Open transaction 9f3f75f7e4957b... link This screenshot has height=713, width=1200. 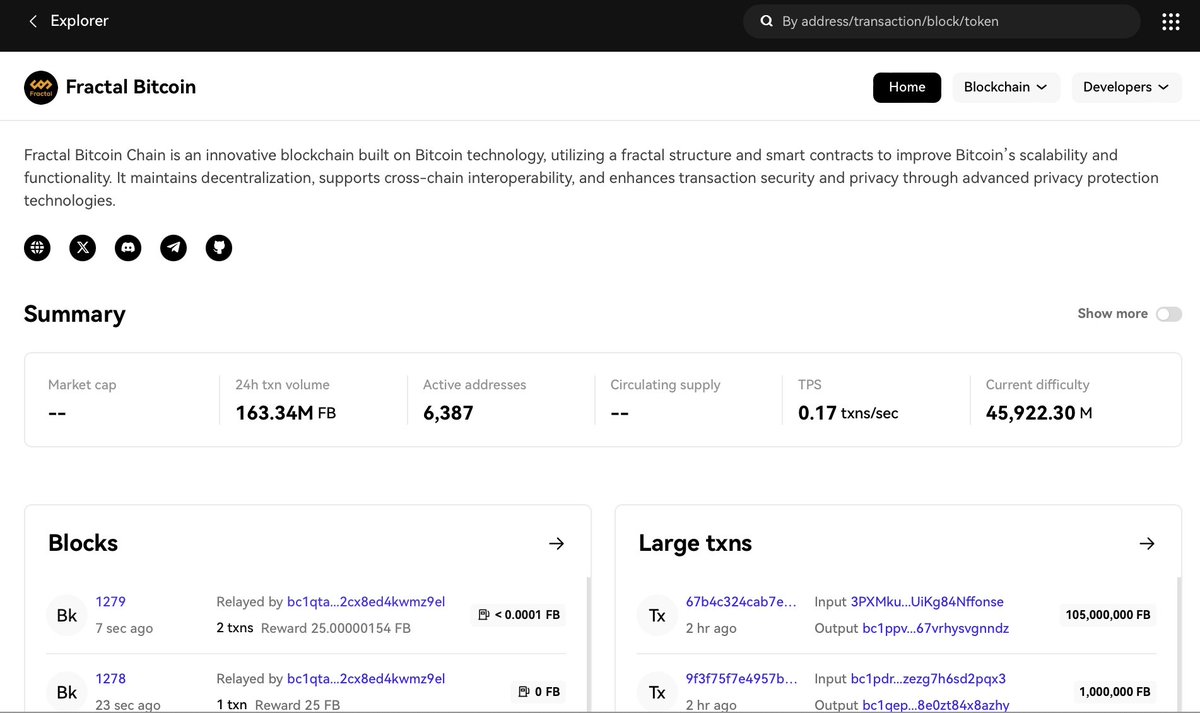point(741,679)
